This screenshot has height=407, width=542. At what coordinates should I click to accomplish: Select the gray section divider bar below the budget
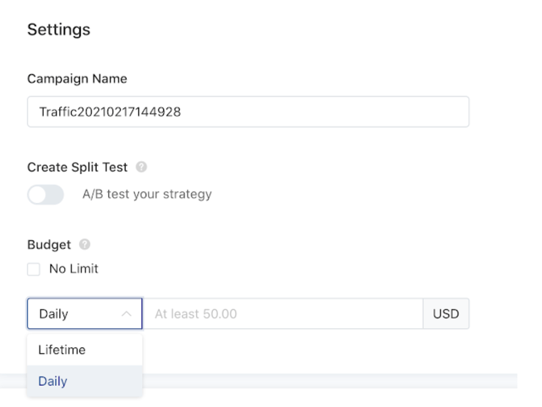click(330, 381)
